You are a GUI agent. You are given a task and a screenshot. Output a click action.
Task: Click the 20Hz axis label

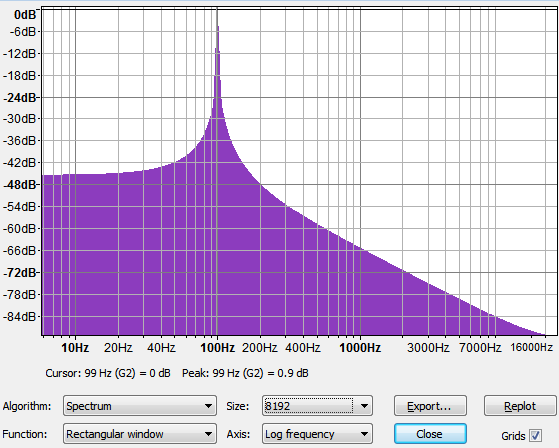[x=118, y=347]
